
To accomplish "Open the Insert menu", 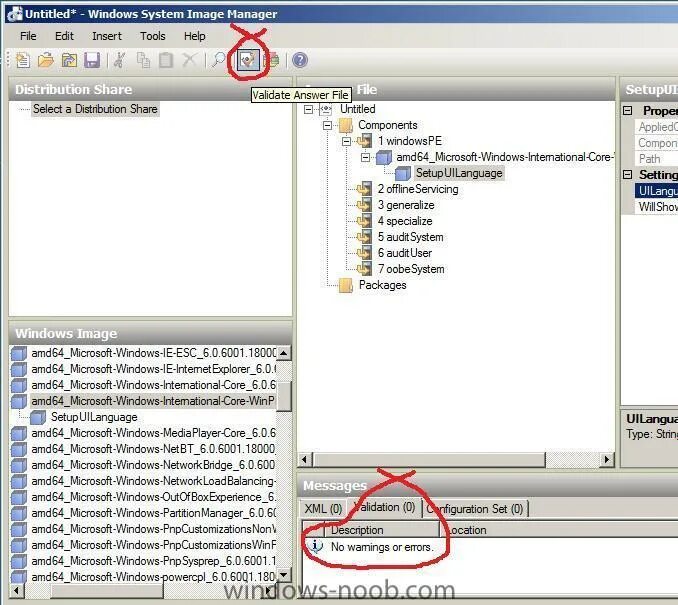I will (107, 36).
